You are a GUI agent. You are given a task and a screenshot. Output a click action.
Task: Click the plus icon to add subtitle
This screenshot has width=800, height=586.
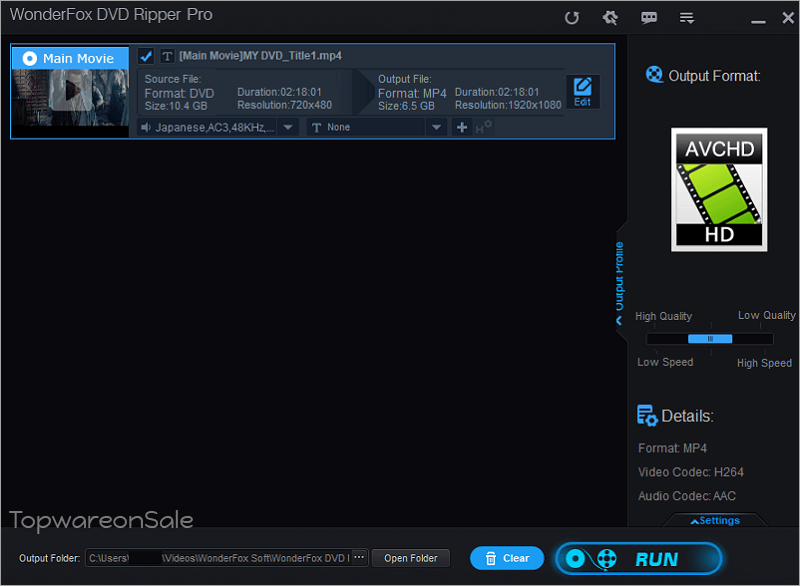(462, 128)
